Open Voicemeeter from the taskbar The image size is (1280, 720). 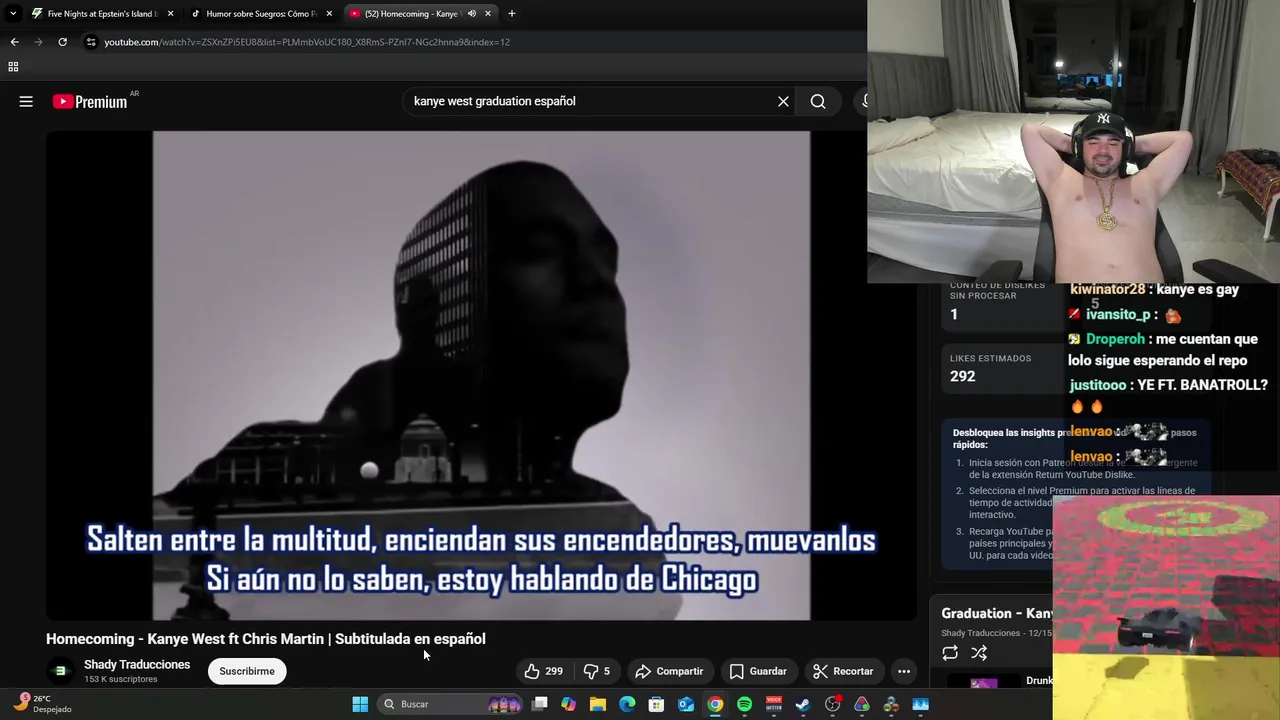774,704
